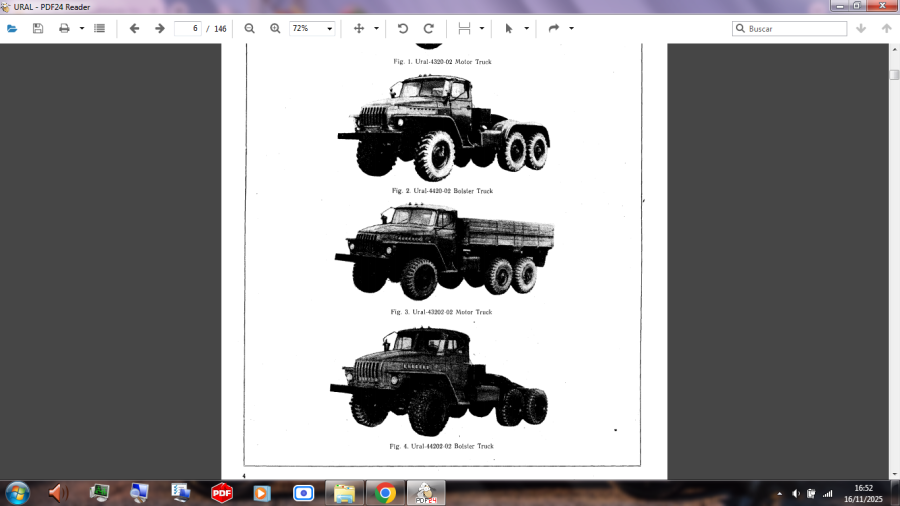The height and width of the screenshot is (506, 900).
Task: Click the Open file folder icon
Action: (x=12, y=28)
